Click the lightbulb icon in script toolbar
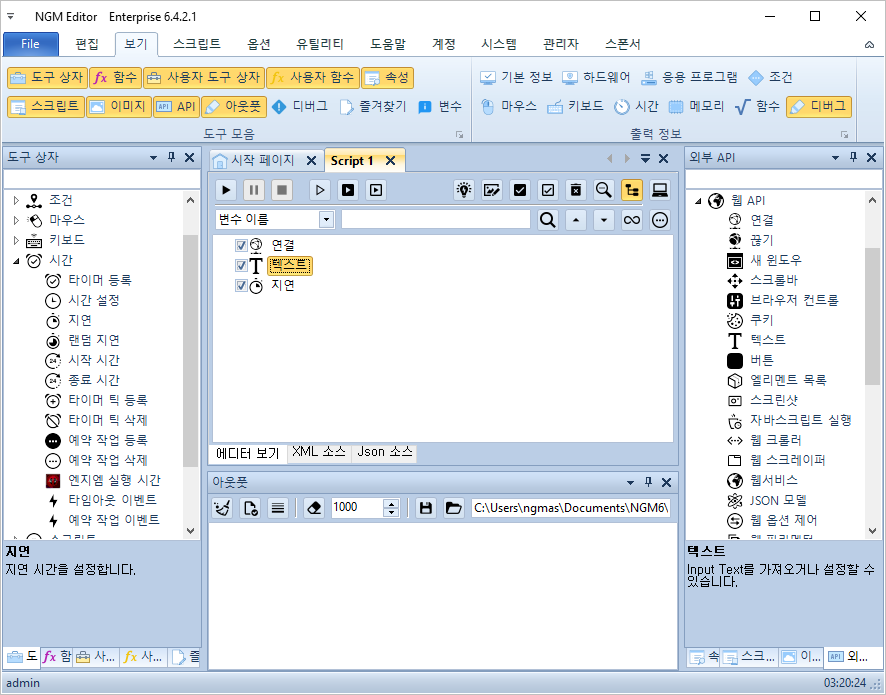886x695 pixels. pyautogui.click(x=464, y=190)
